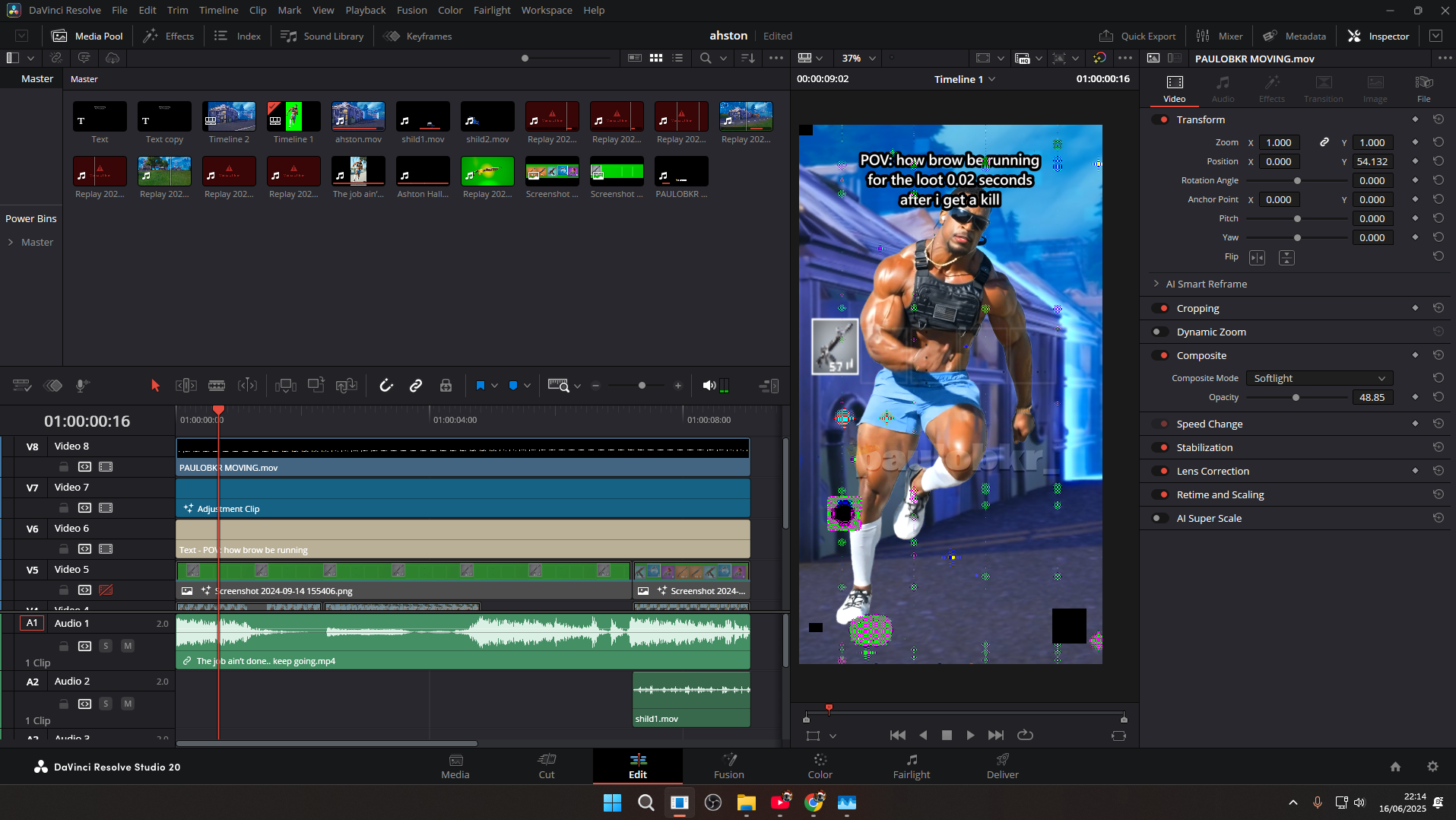Open the voiceover microphone tool
Screen dimensions: 1456x820
click(x=82, y=386)
